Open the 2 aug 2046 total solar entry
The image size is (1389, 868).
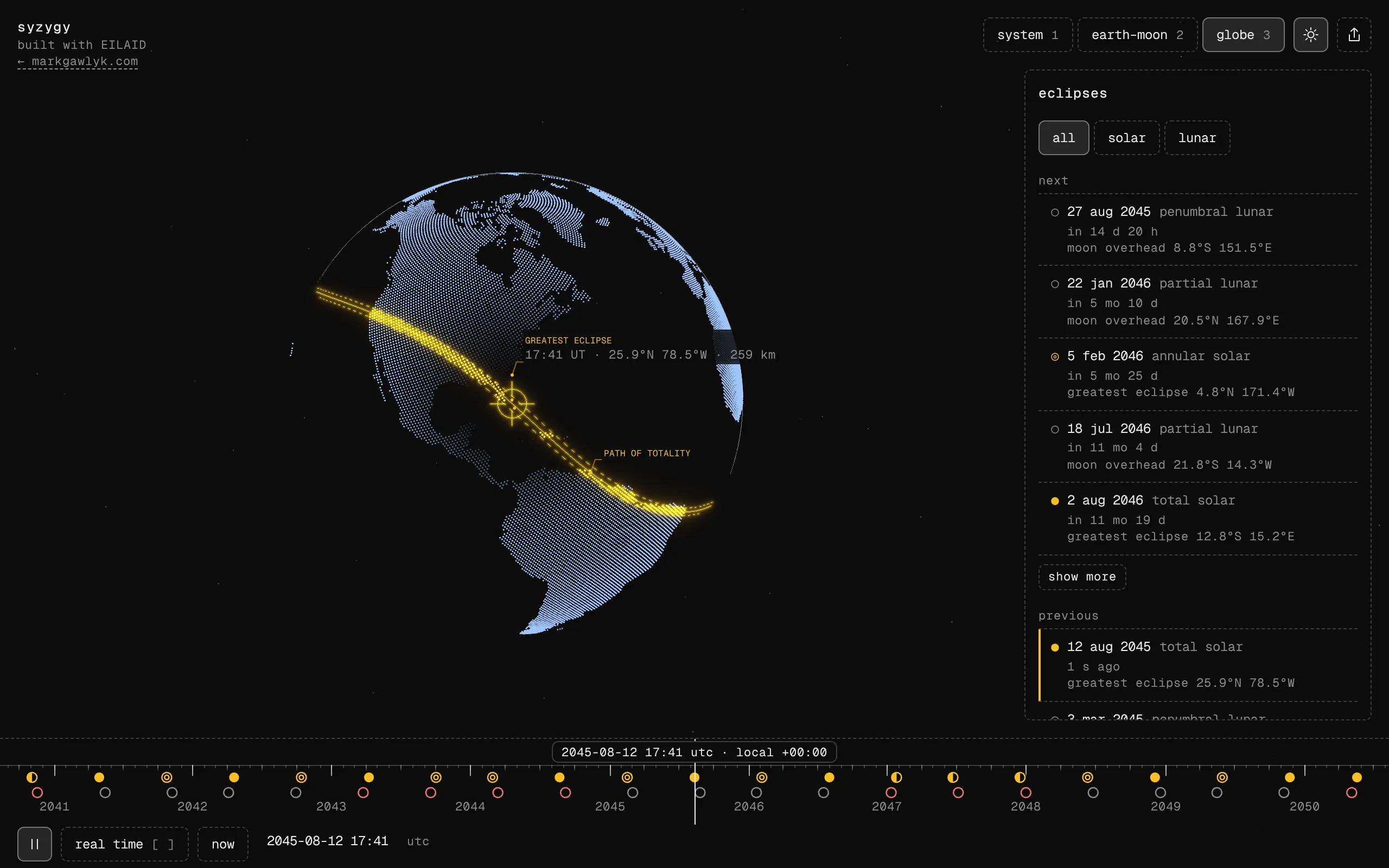coord(1198,519)
